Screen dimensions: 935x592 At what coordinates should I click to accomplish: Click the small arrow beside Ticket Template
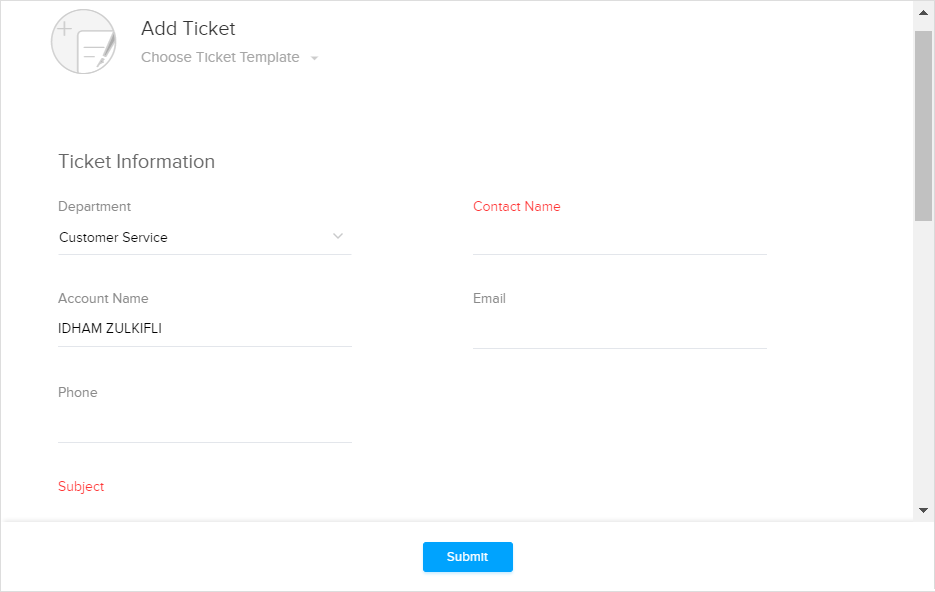point(314,58)
